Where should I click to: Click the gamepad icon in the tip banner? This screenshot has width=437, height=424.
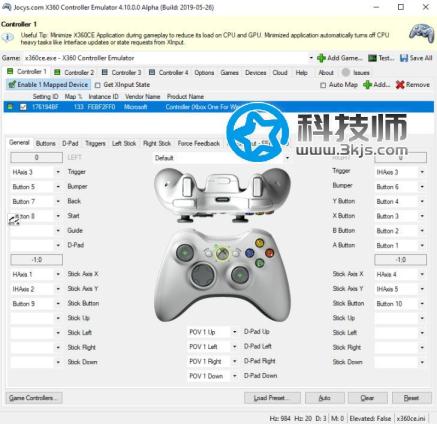421,33
